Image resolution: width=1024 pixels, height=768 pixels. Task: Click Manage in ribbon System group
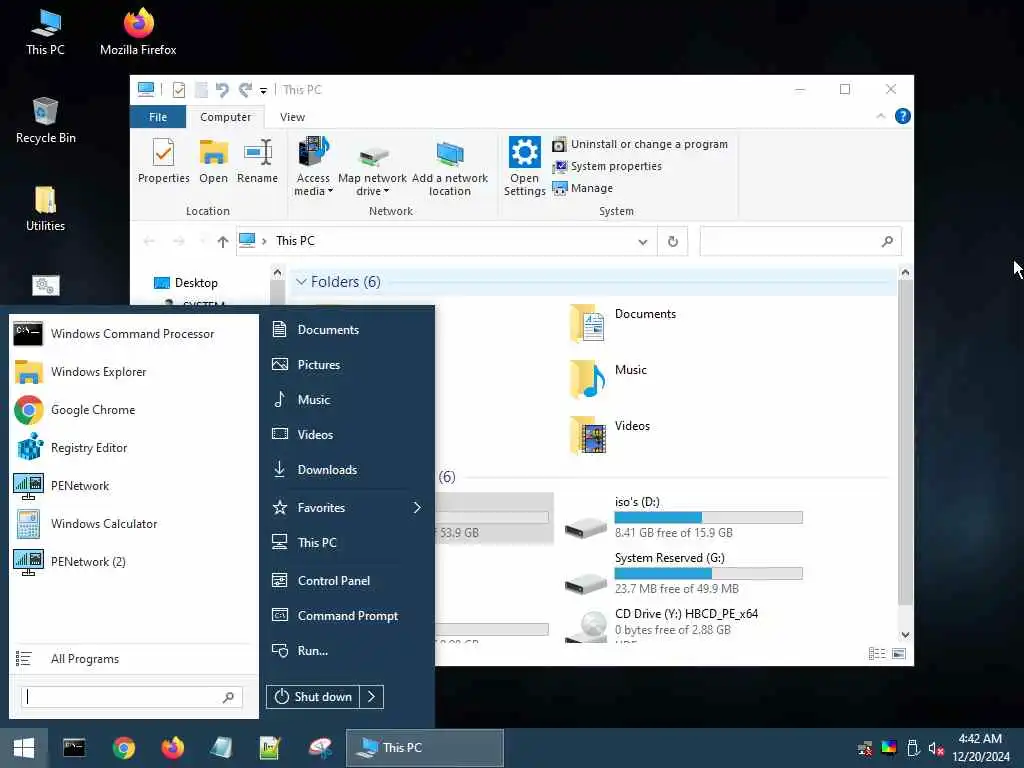pos(583,188)
